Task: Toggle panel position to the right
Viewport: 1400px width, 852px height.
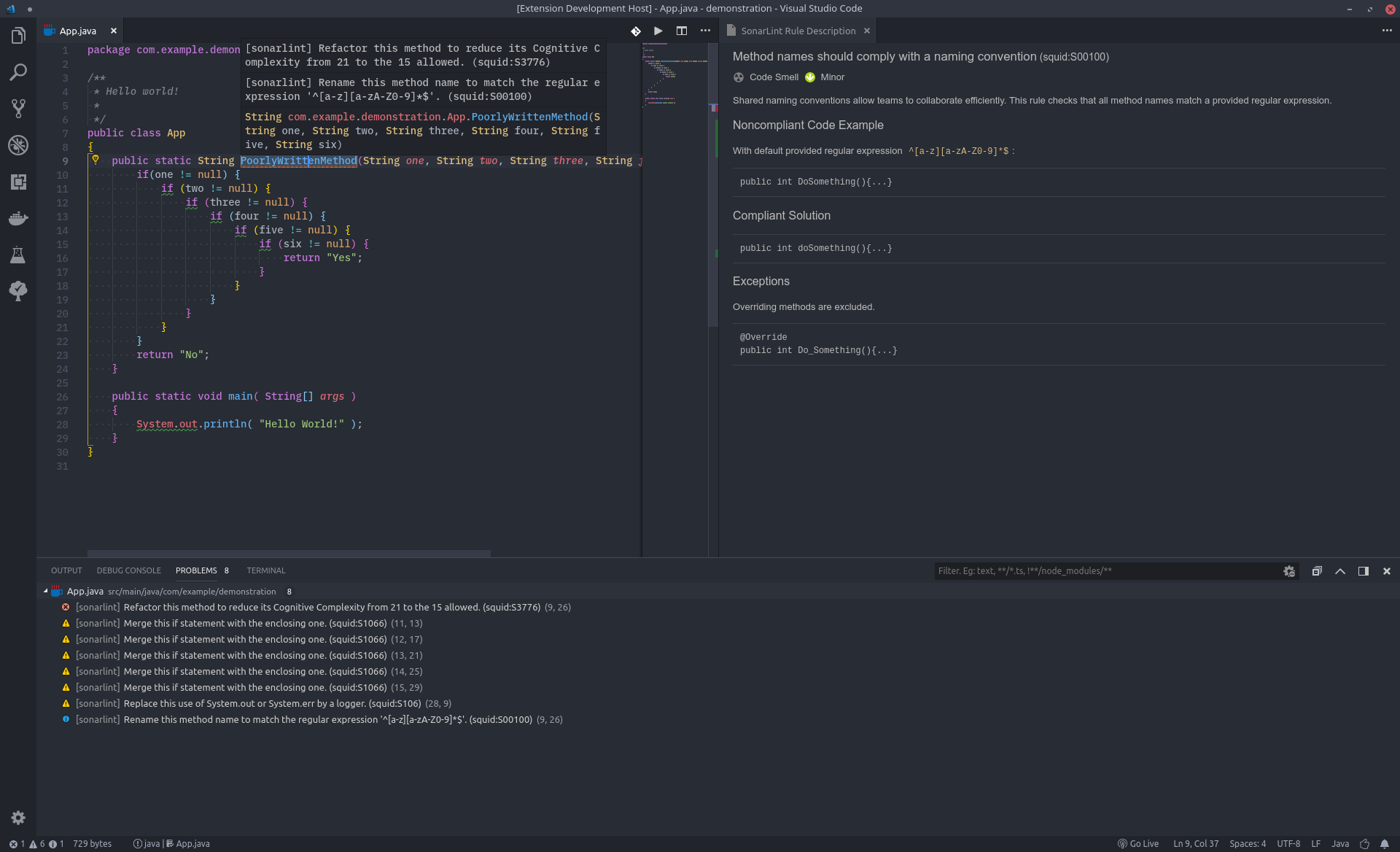Action: click(x=1363, y=571)
